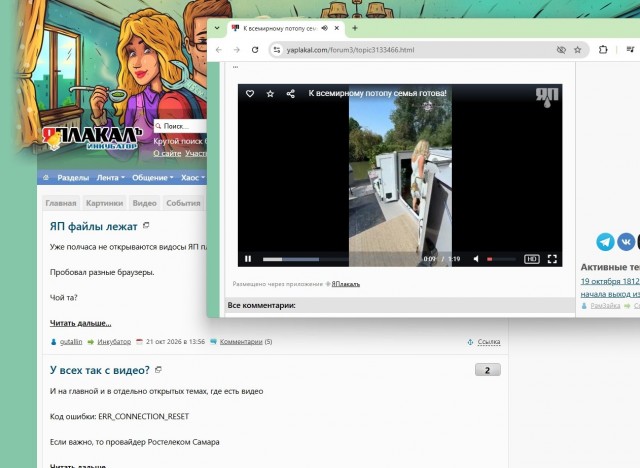This screenshot has height=468, width=640.
Task: Open the video in fullscreen mode
Action: [x=552, y=259]
